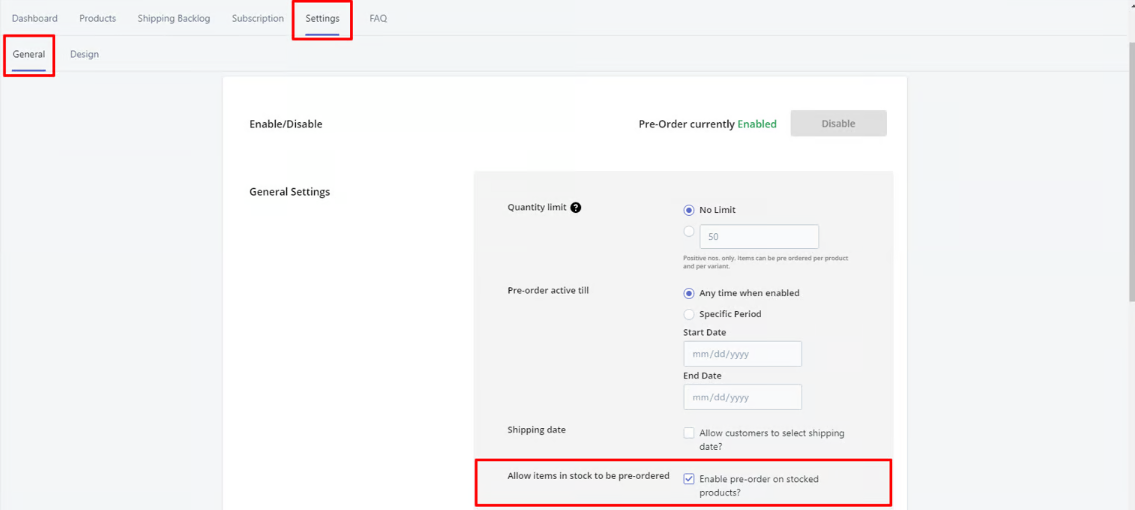The width and height of the screenshot is (1135, 510).
Task: Open the FAQ tab
Action: 378,18
